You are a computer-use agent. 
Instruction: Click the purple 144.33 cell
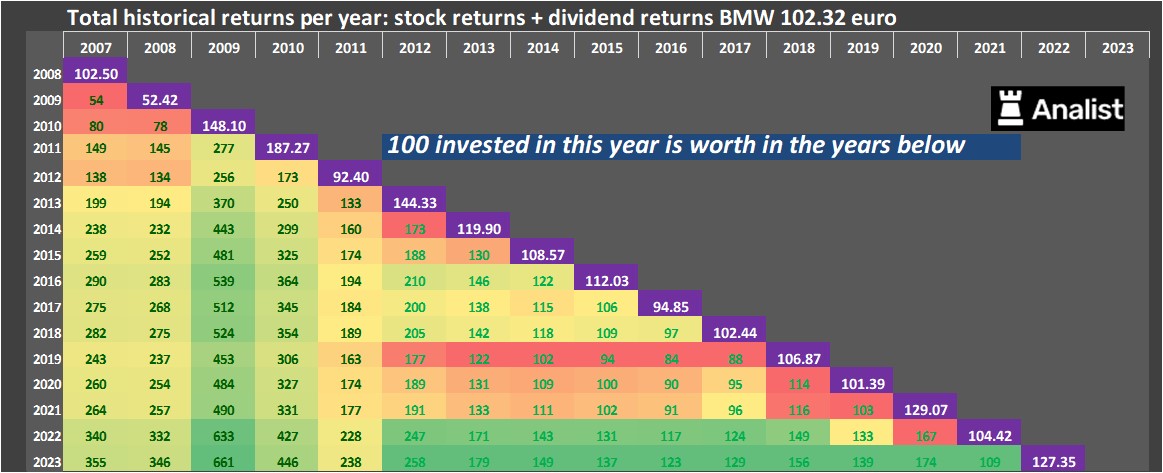[414, 203]
